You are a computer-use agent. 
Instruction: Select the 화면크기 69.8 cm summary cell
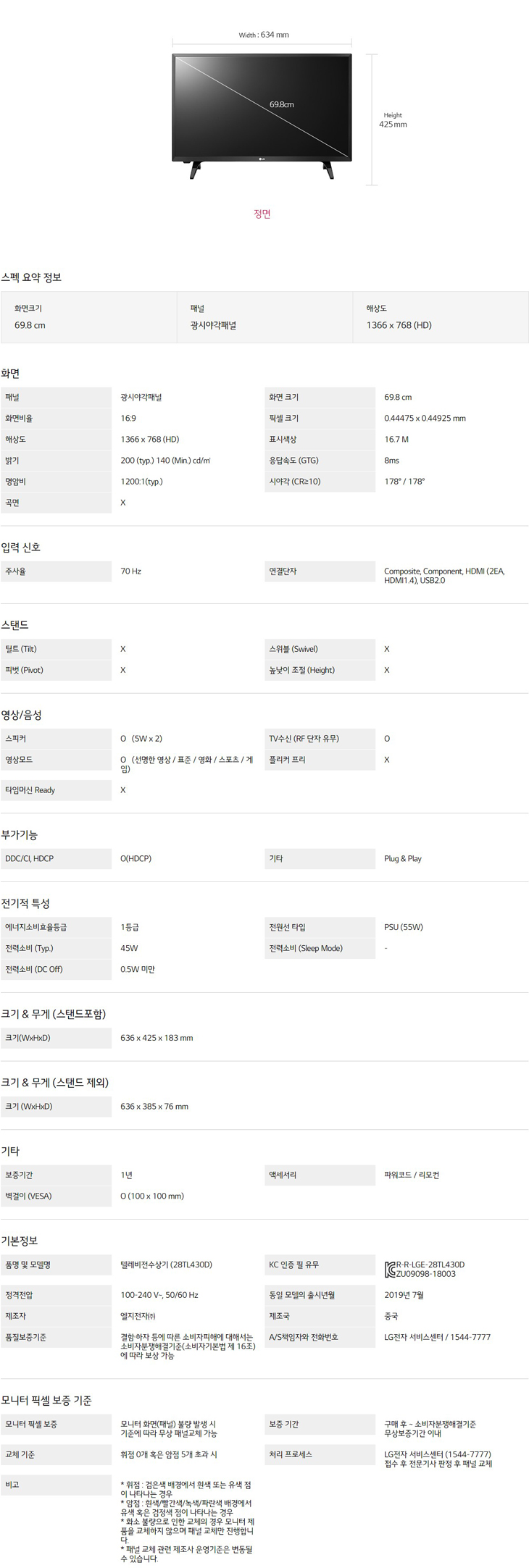pyautogui.click(x=88, y=317)
